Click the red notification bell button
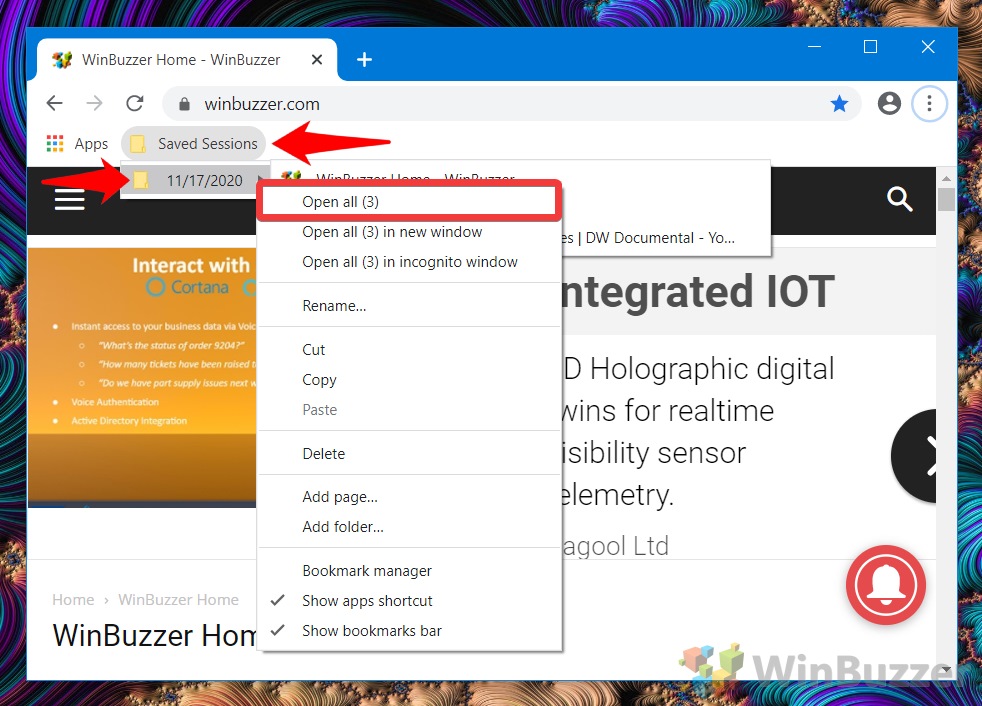 tap(886, 585)
